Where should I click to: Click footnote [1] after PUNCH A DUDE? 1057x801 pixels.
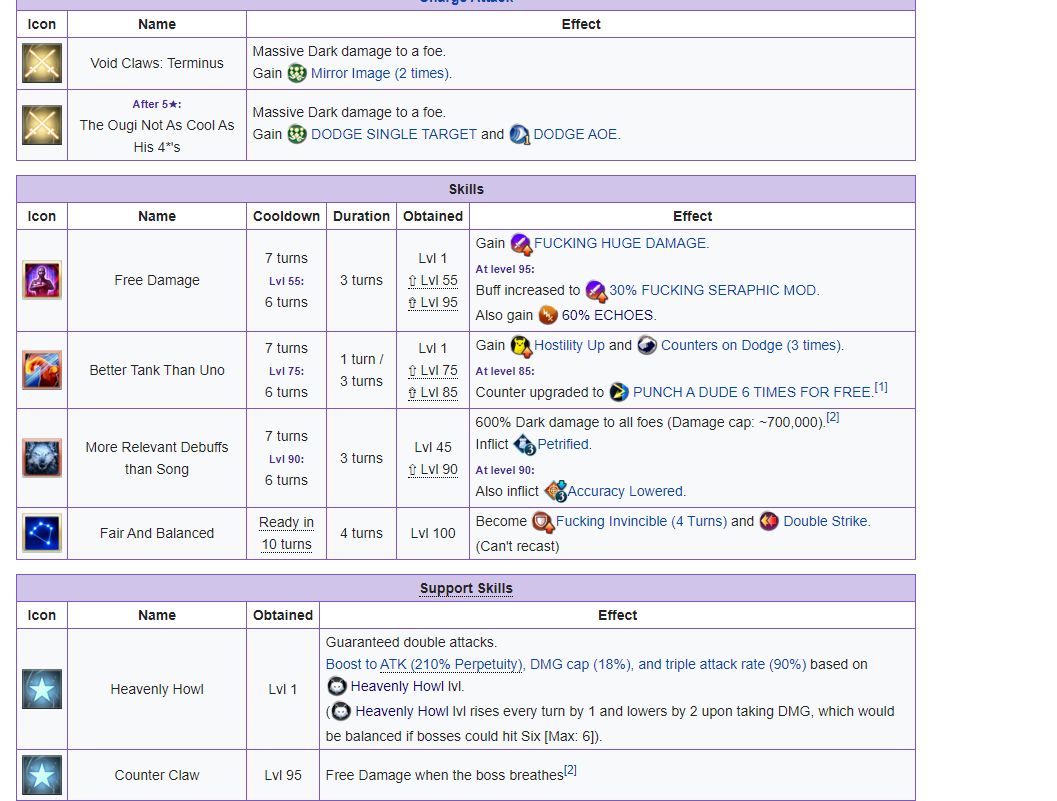(x=881, y=388)
